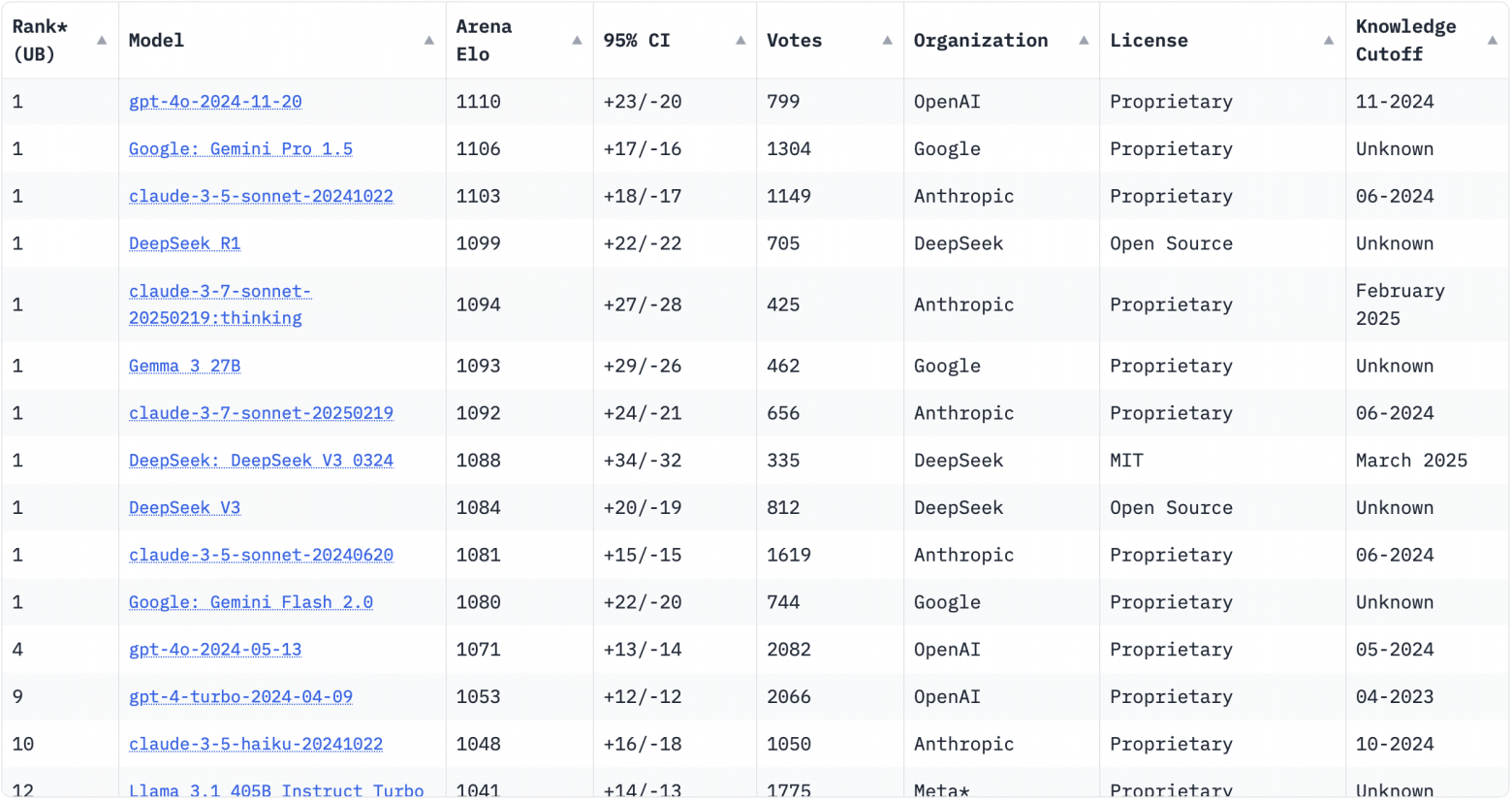Click gpt-4-turbo-2024-04-09 model link
The height and width of the screenshot is (800, 1512).
(x=240, y=697)
